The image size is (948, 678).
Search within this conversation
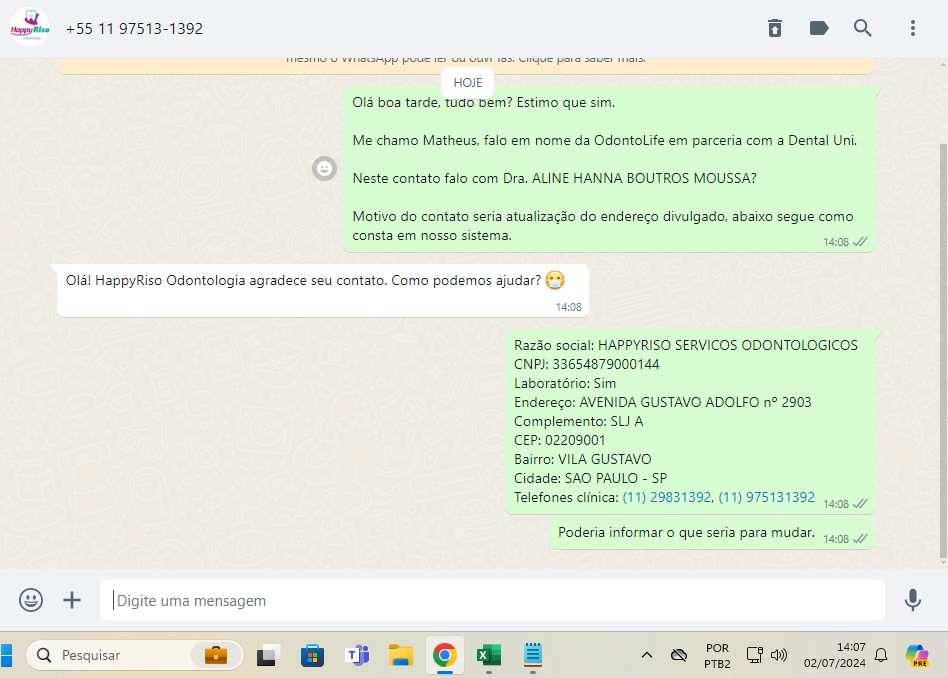863,28
